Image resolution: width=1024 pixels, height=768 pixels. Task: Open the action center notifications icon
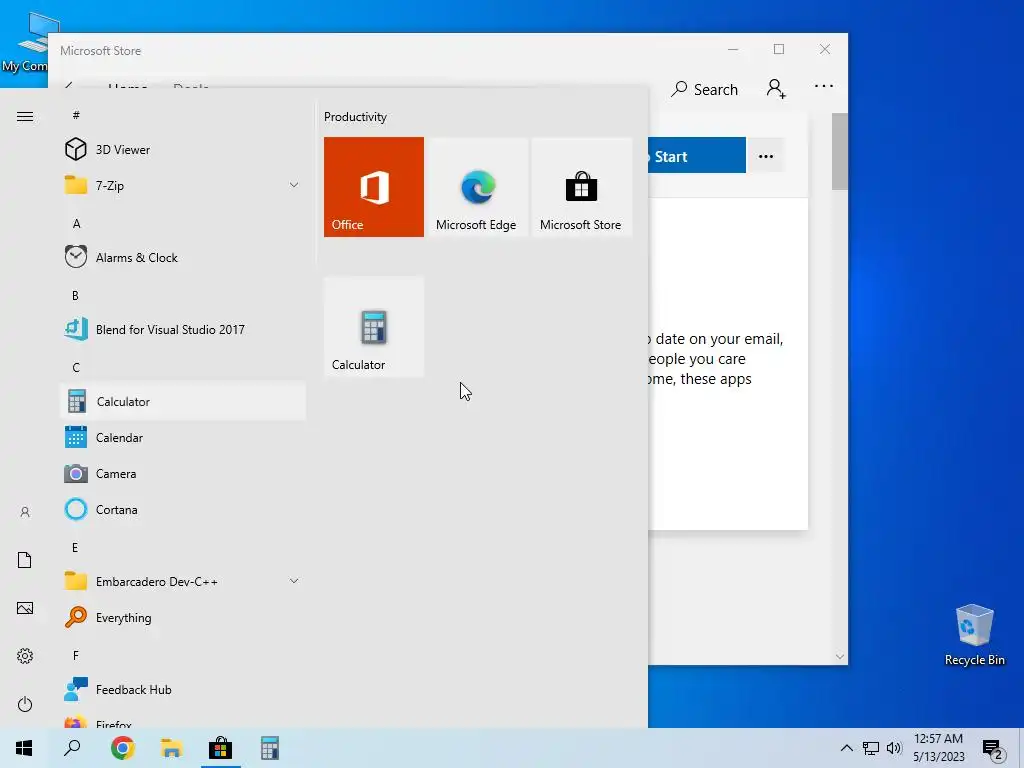[x=993, y=748]
